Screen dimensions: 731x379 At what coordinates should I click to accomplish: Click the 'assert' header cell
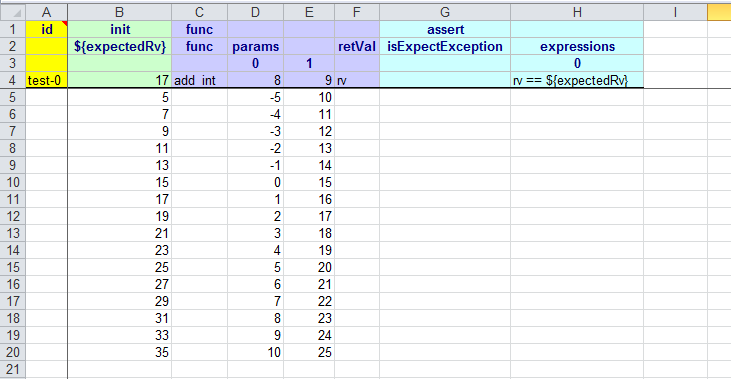click(x=445, y=29)
